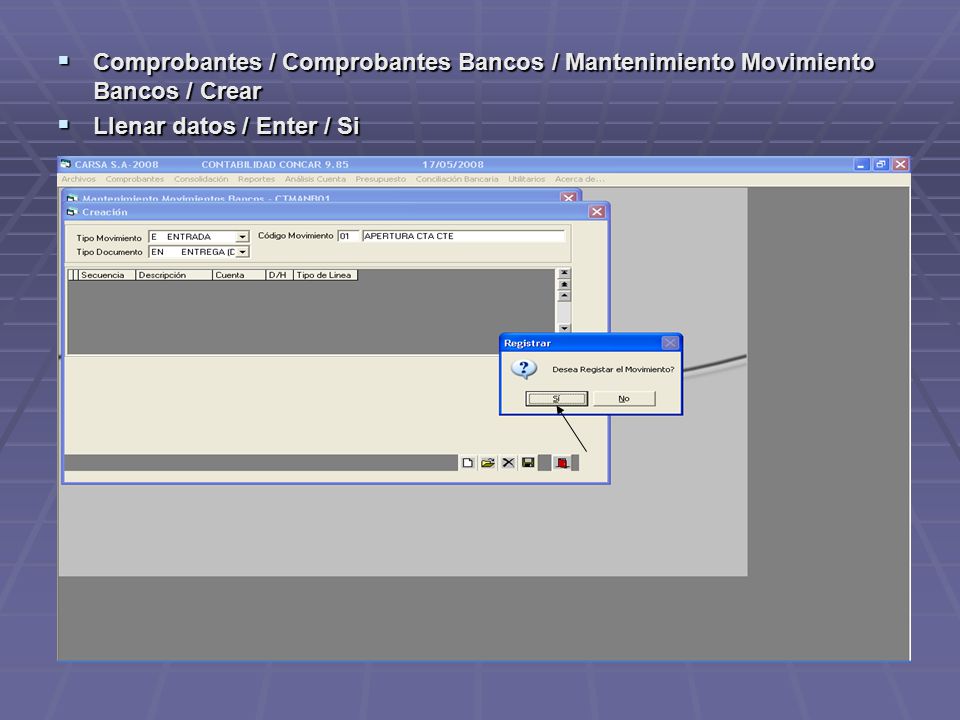Click the jump-to-top arrow of grid scrollbar
This screenshot has width=960, height=720.
tap(564, 273)
